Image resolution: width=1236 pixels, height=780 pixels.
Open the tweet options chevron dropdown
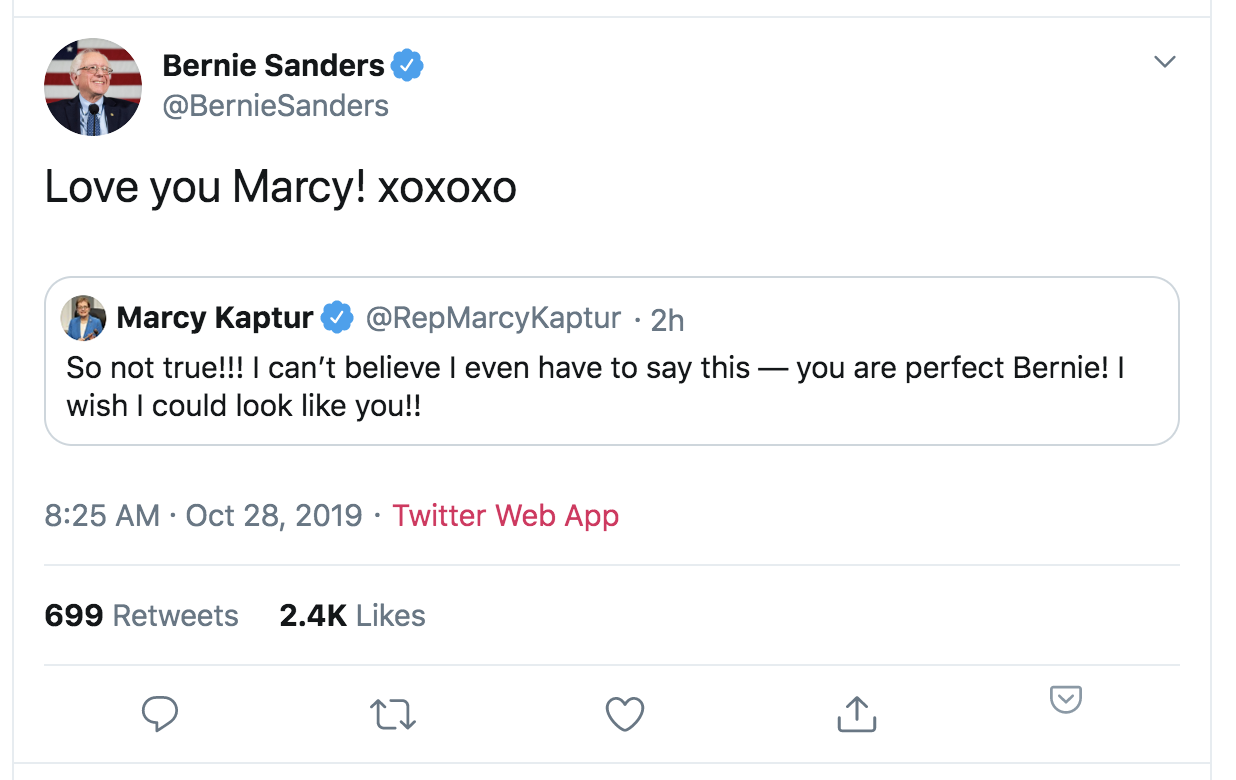[x=1164, y=62]
